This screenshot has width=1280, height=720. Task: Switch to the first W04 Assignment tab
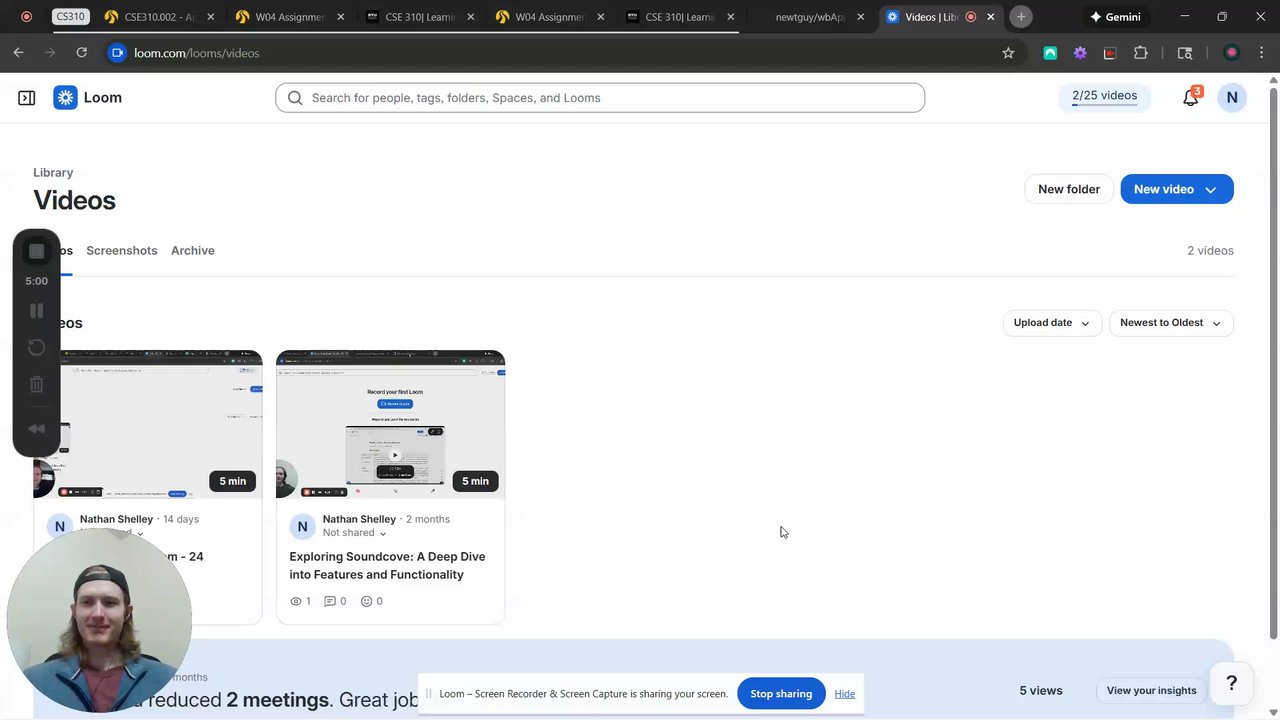coord(280,17)
